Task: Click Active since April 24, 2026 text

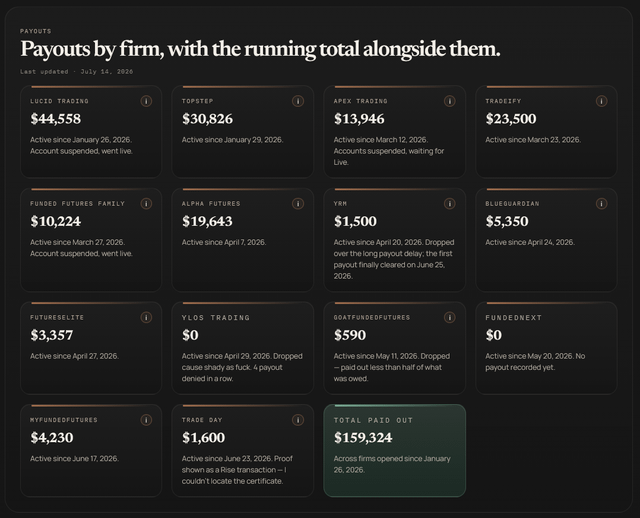Action: (530, 242)
